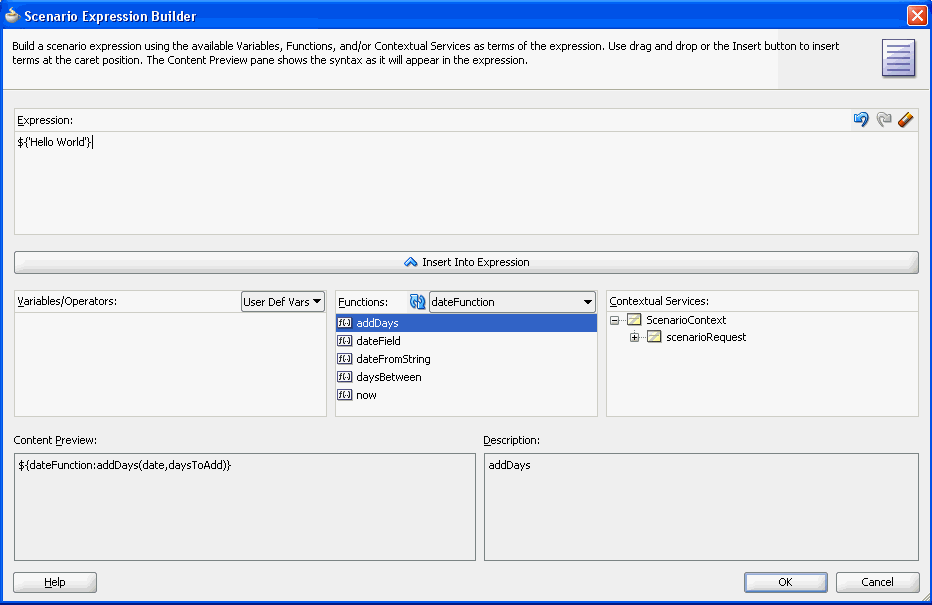Click the Cancel button

pos(877,582)
